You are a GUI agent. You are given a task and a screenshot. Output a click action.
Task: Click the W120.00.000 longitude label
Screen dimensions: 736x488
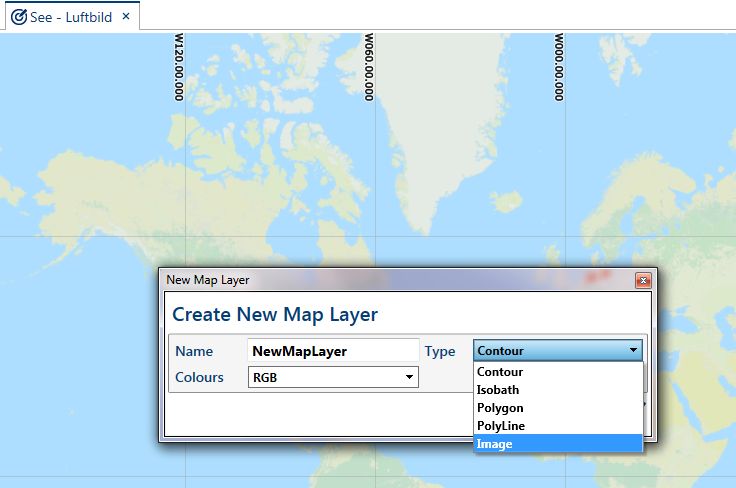pyautogui.click(x=179, y=67)
